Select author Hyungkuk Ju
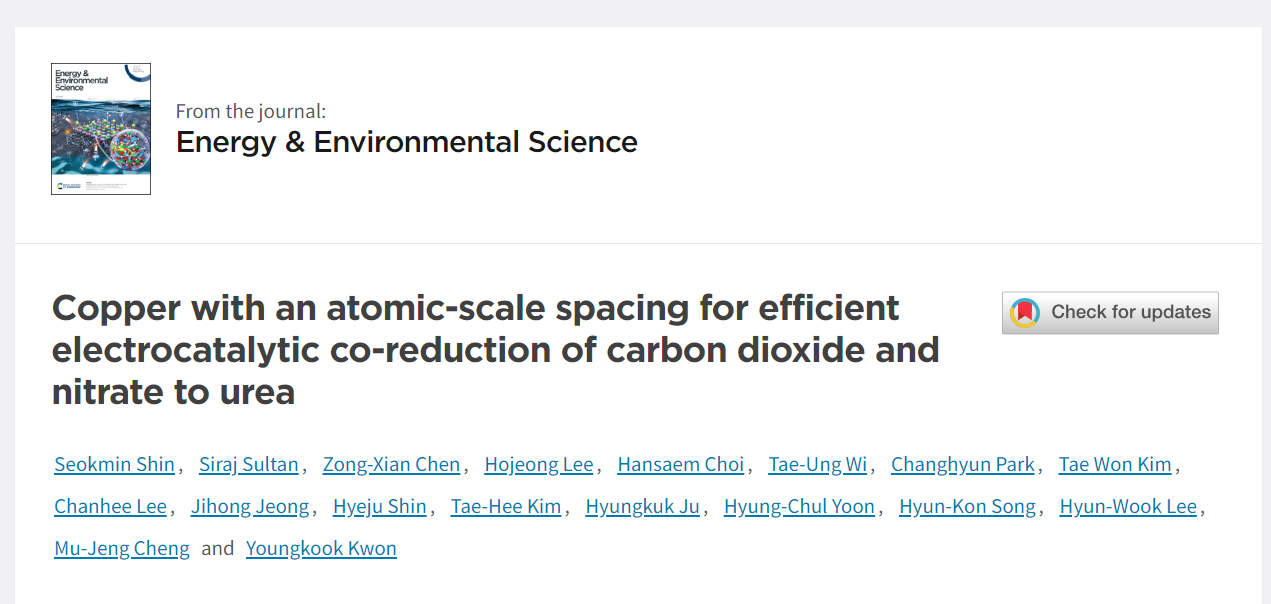Viewport: 1271px width, 604px height. coord(643,506)
